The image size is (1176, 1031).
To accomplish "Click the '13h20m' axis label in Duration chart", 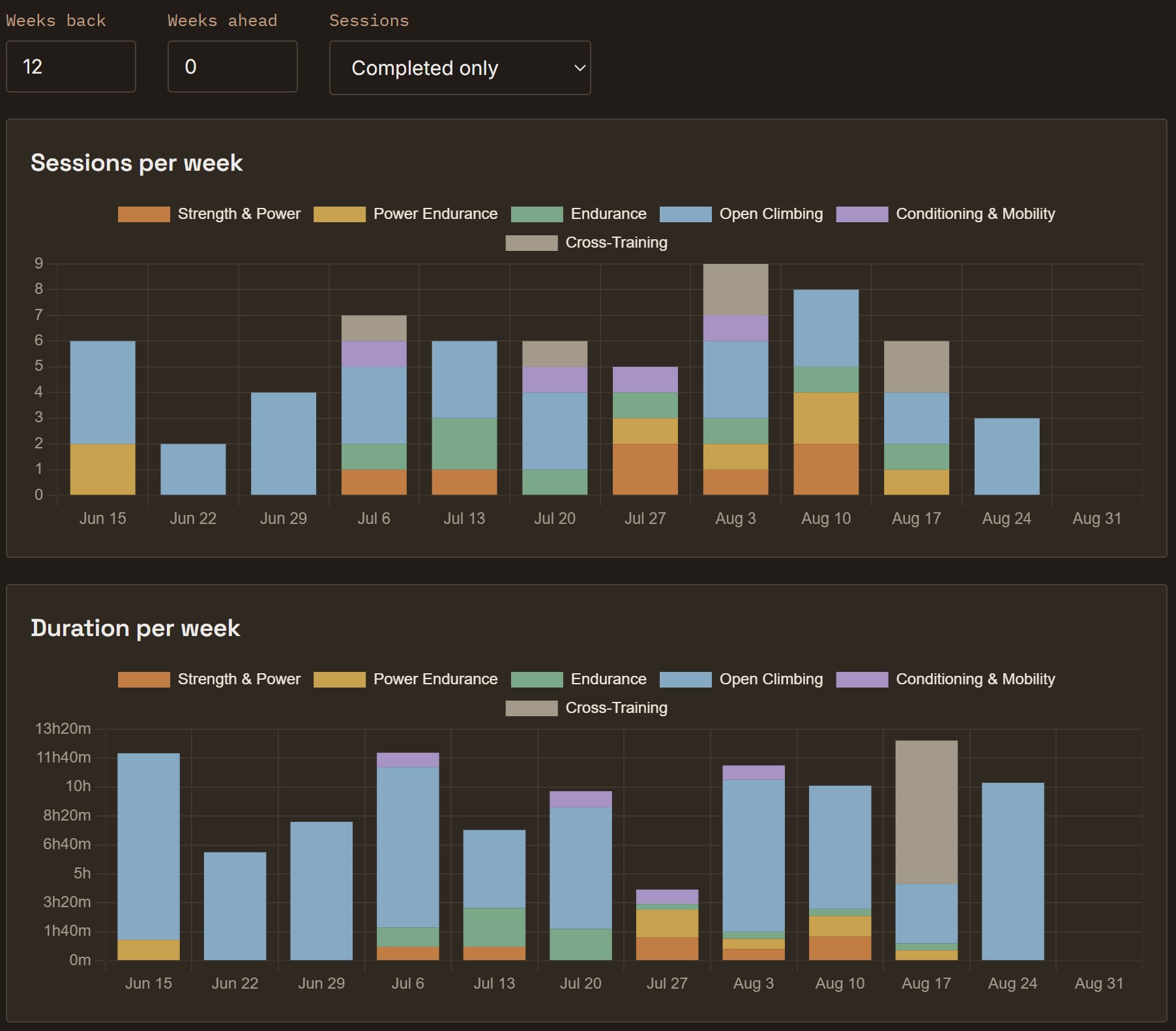I will point(63,729).
